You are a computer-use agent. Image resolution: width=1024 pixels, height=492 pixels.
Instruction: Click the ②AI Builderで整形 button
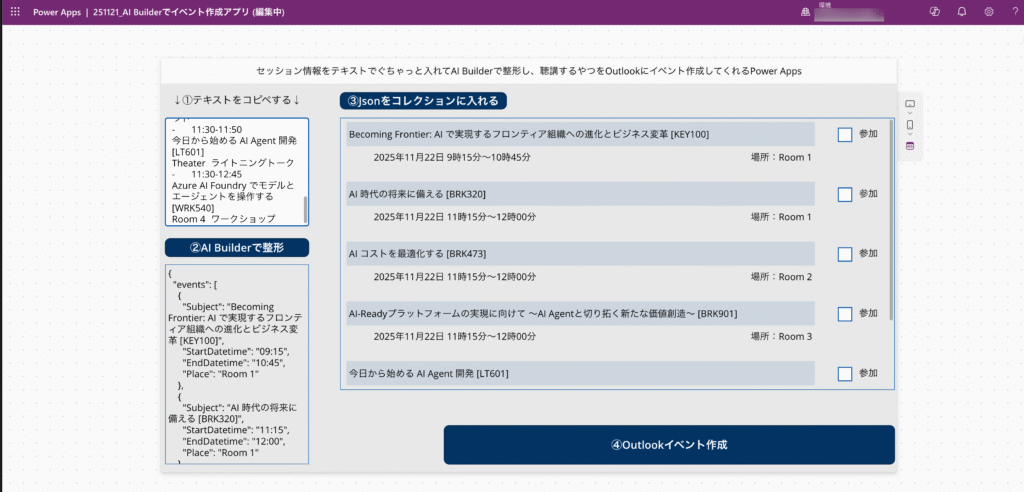[x=237, y=247]
